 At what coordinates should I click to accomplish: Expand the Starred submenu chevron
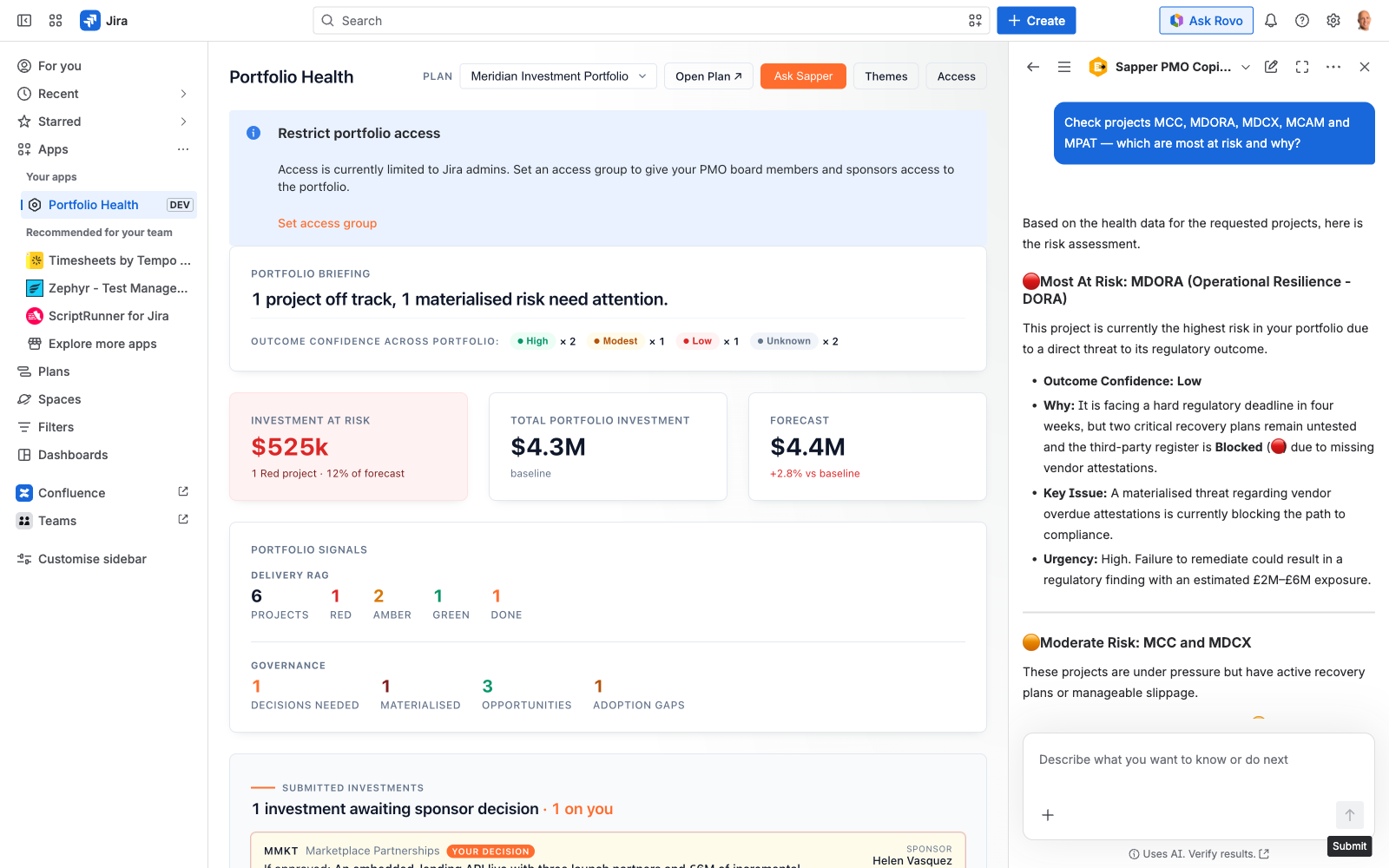pos(183,122)
